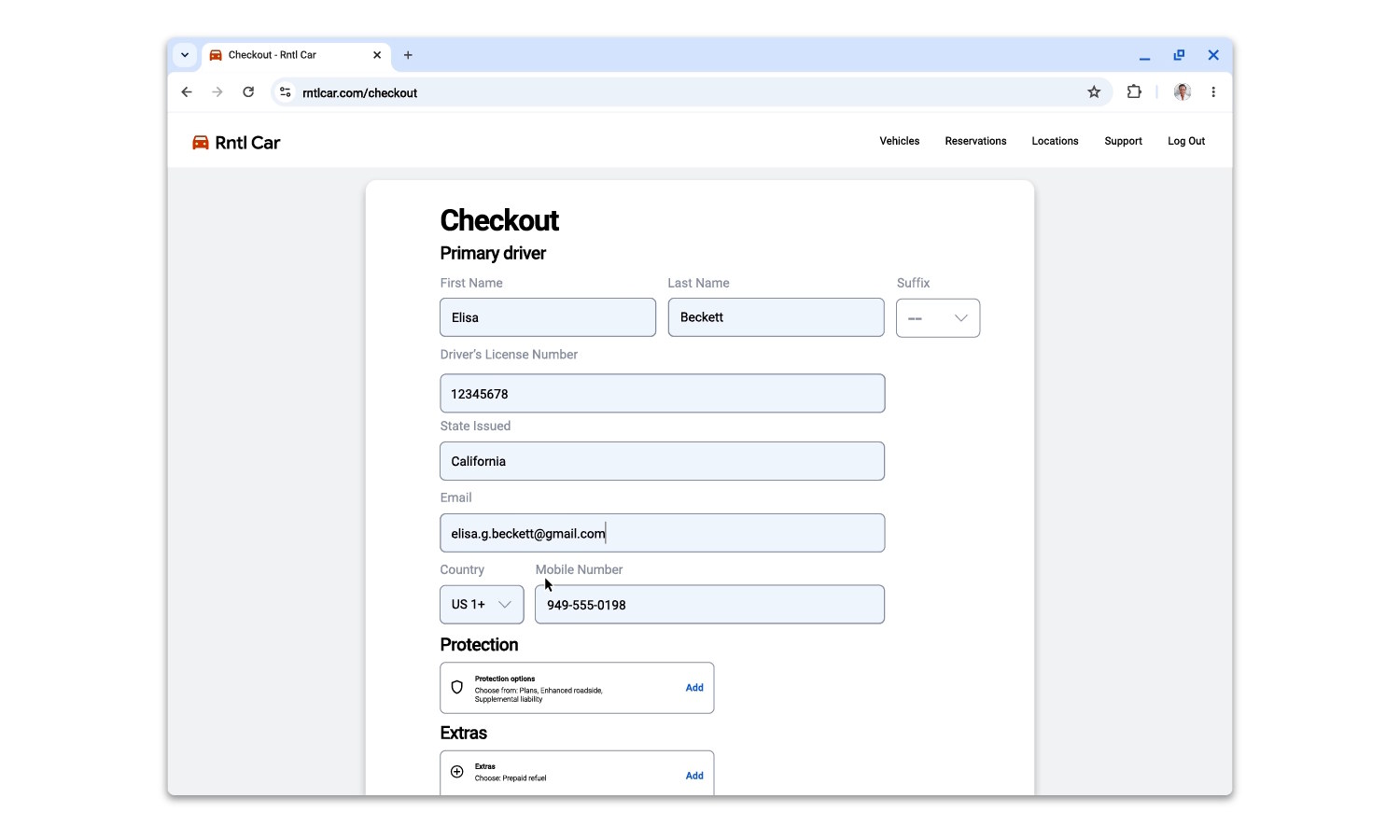Click the Log Out link

point(1185,141)
